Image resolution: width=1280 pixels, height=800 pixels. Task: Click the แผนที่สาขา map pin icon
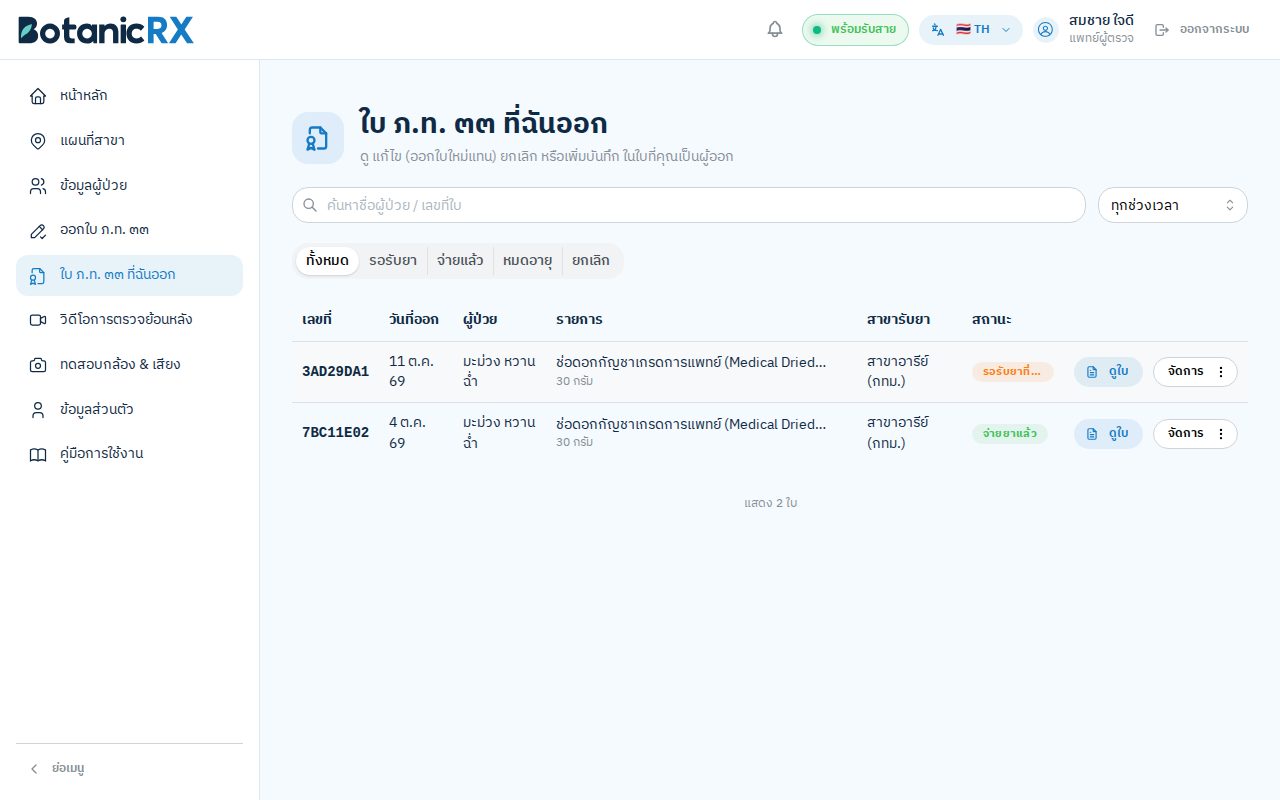click(x=38, y=141)
